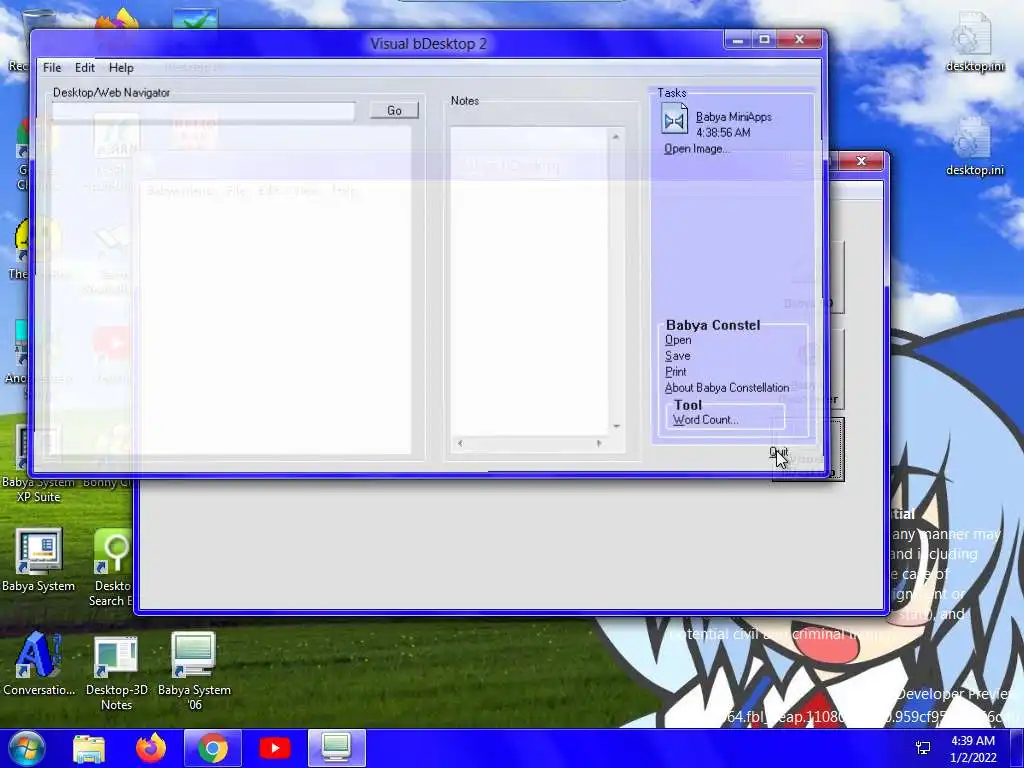Click inside the Notes text area
1024x768 pixels.
tap(529, 281)
